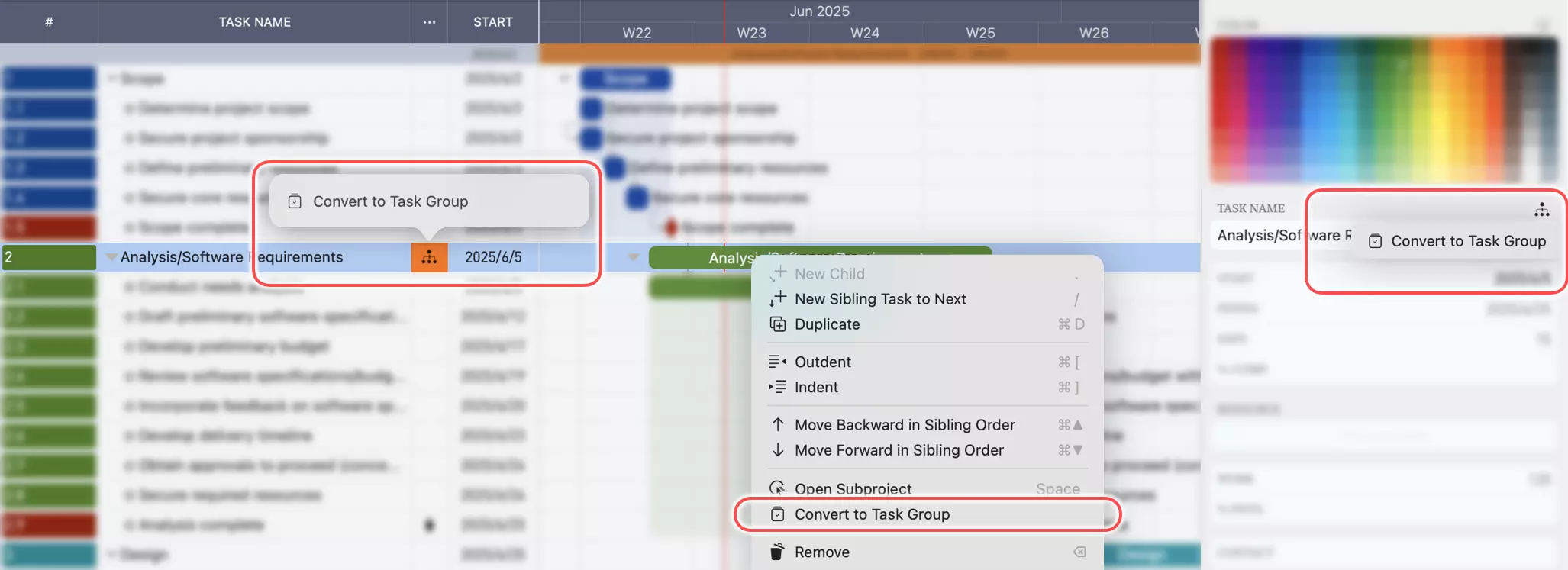Click the trash icon beside Remove
1568x570 pixels.
click(777, 552)
